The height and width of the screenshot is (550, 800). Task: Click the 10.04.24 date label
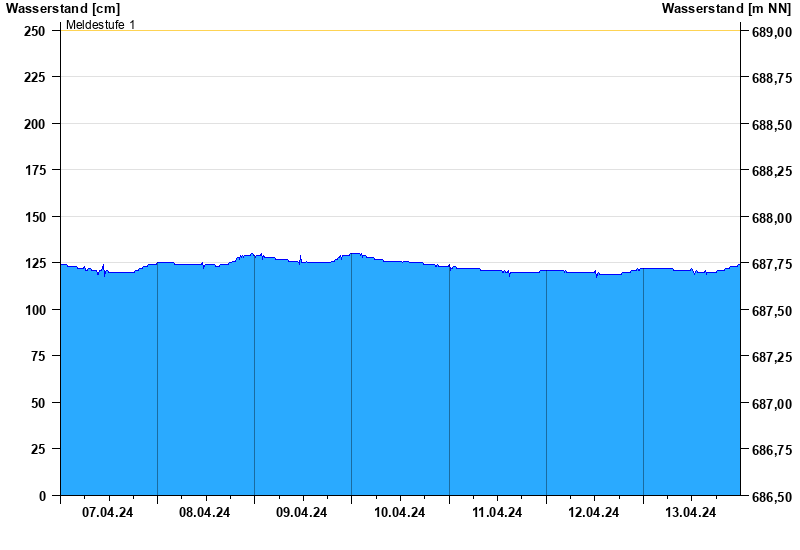click(x=399, y=513)
